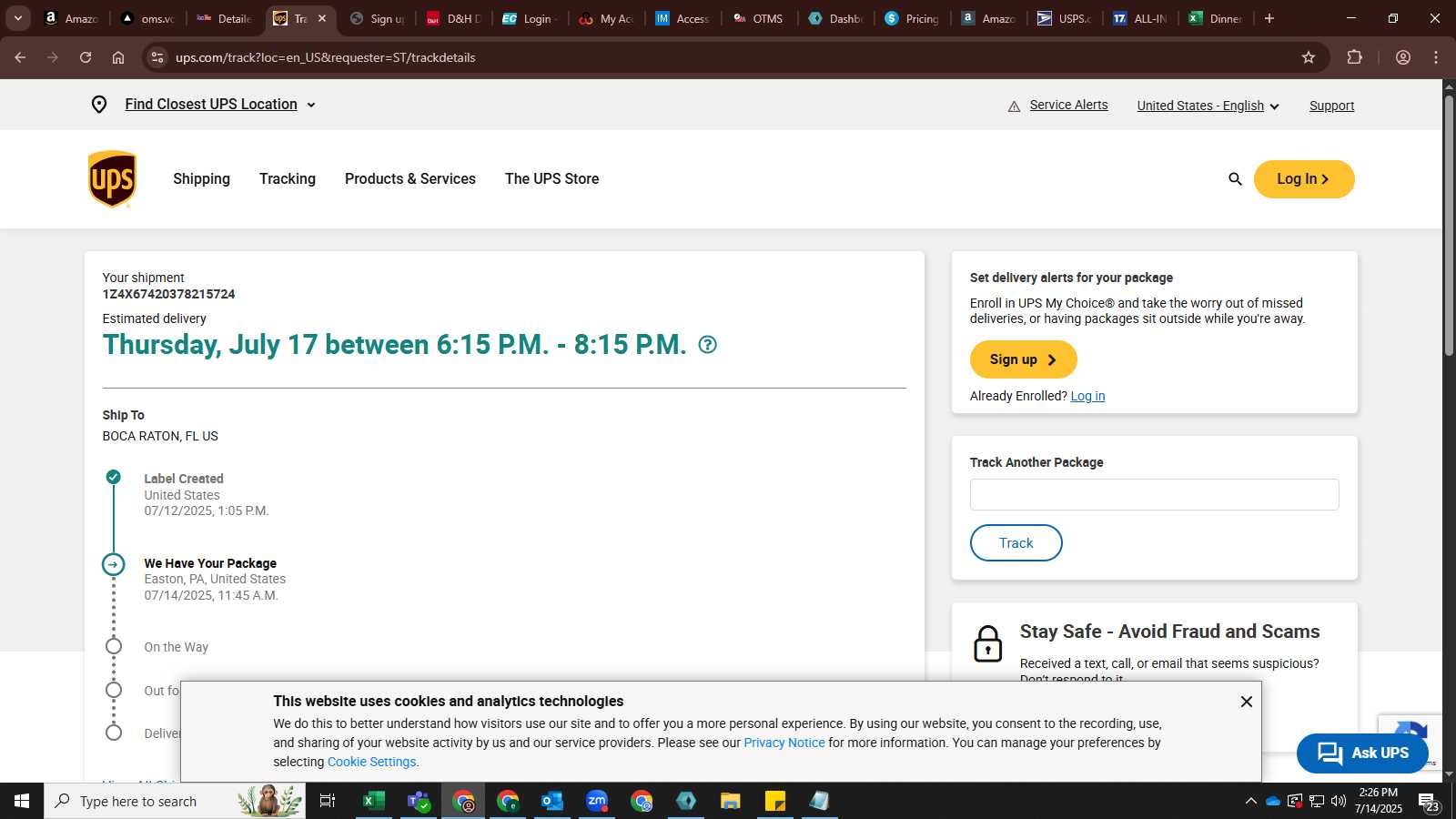Open the notifications action center icon
This screenshot has height=819, width=1456.
click(1428, 802)
